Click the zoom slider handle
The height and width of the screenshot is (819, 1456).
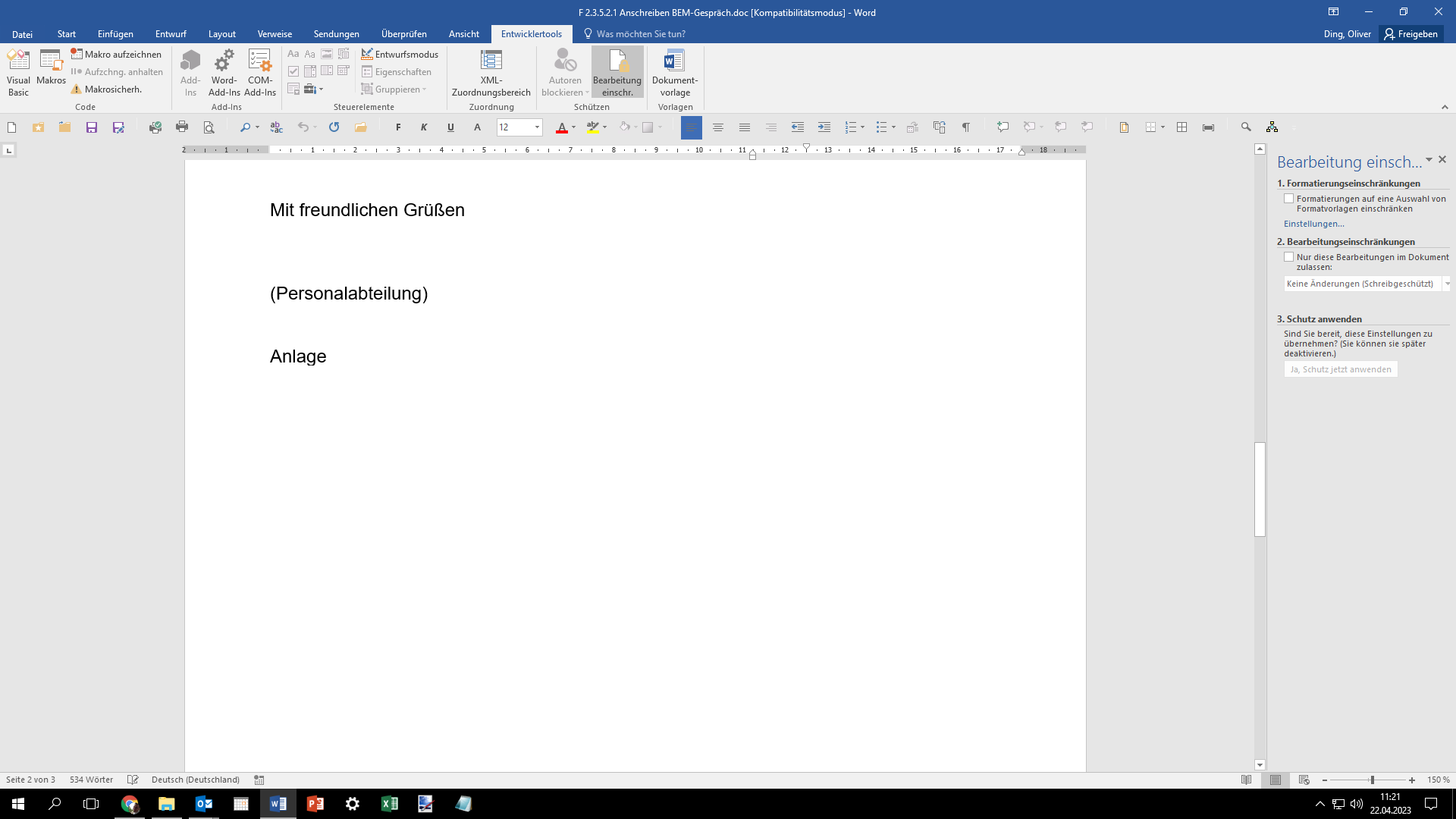pyautogui.click(x=1372, y=780)
